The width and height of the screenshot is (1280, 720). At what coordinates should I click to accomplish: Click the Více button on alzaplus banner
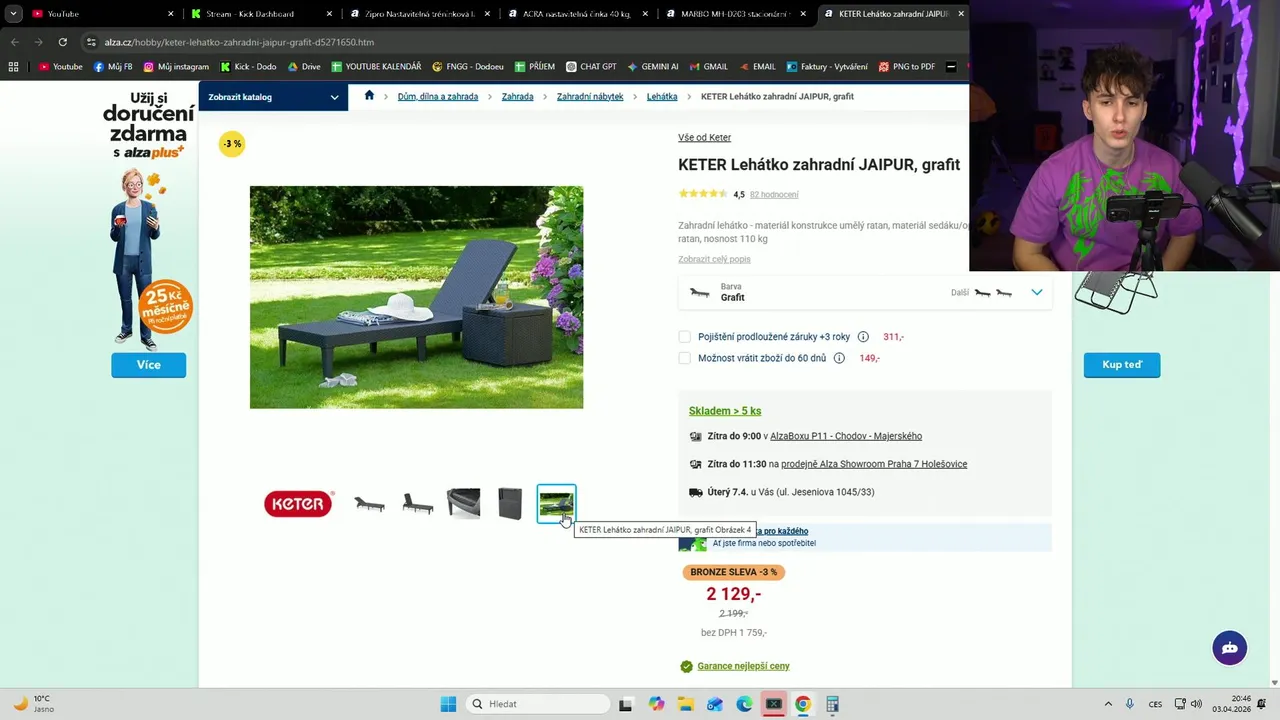149,365
